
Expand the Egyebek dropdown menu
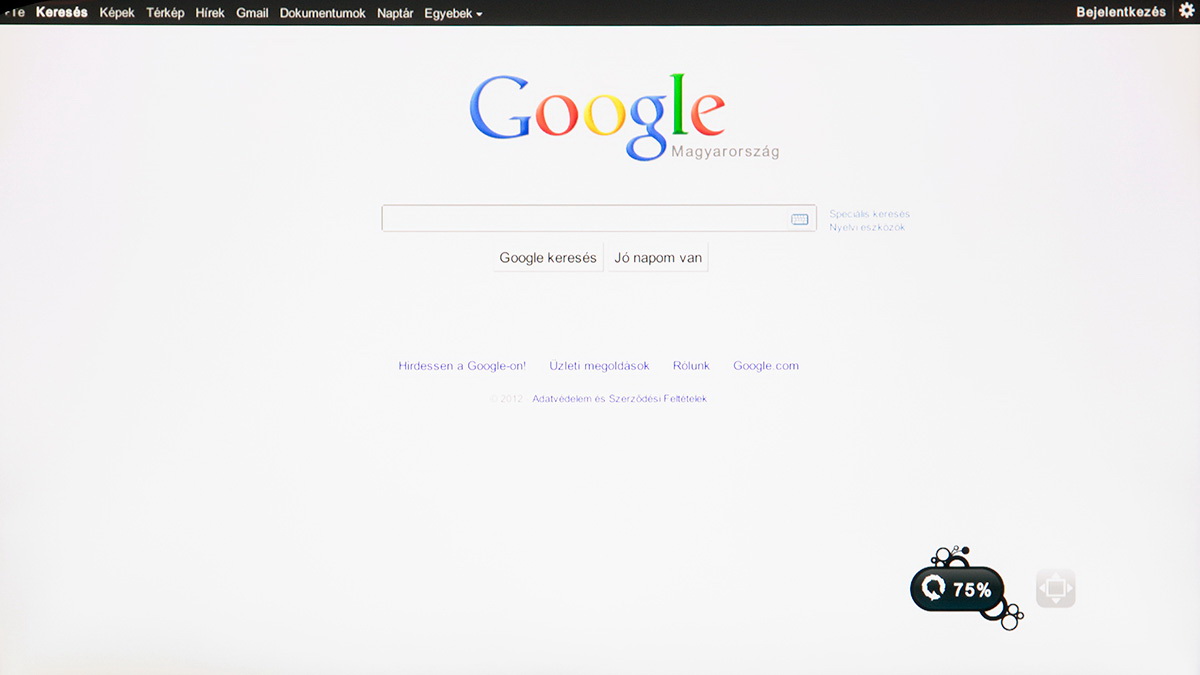click(x=453, y=13)
